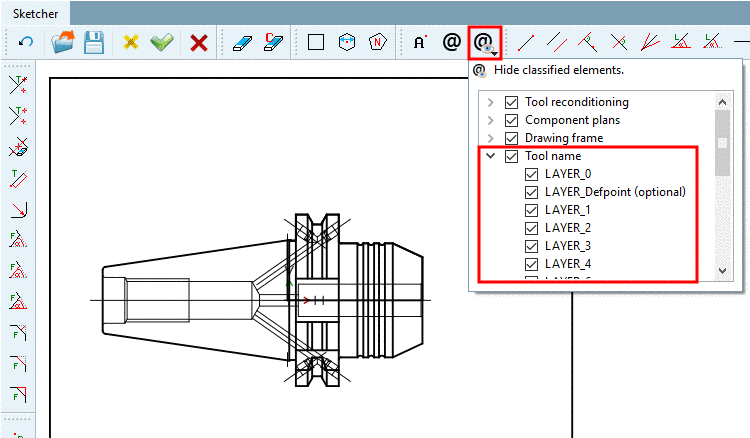Image resolution: width=750 pixels, height=438 pixels.
Task: Toggle the LAYER_1 checkbox
Action: click(x=531, y=210)
